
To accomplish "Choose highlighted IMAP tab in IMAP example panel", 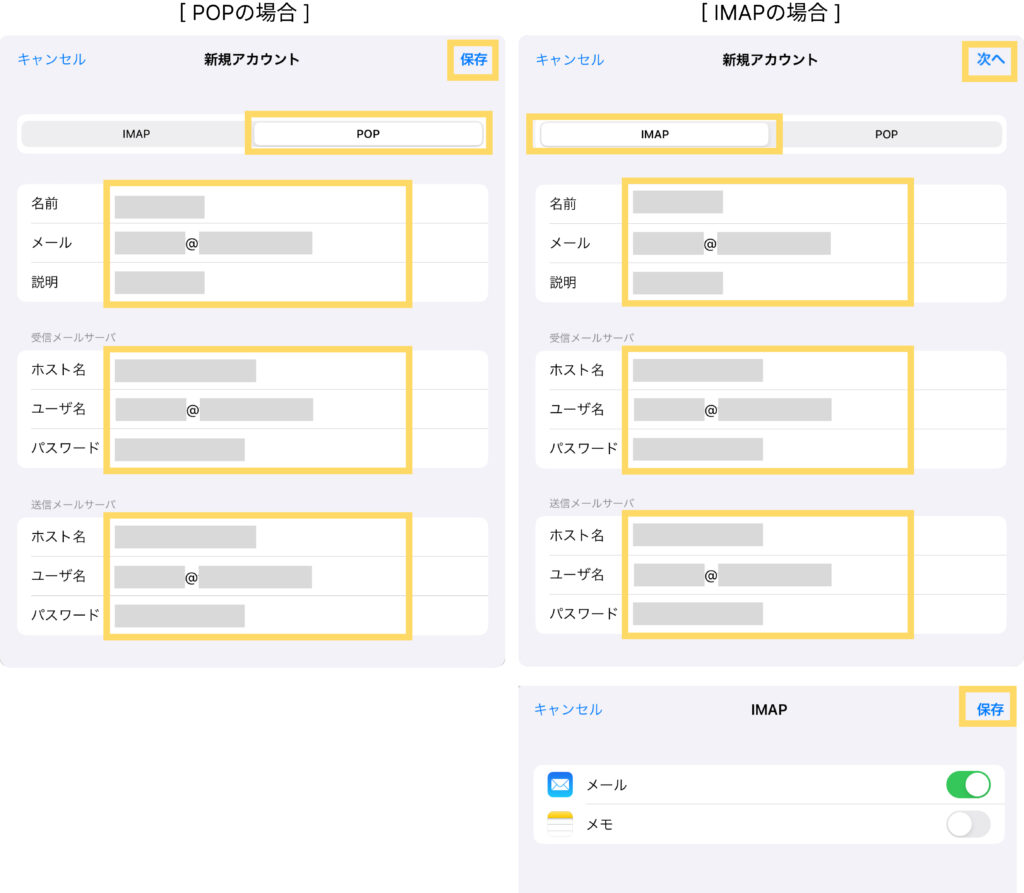I will point(654,134).
